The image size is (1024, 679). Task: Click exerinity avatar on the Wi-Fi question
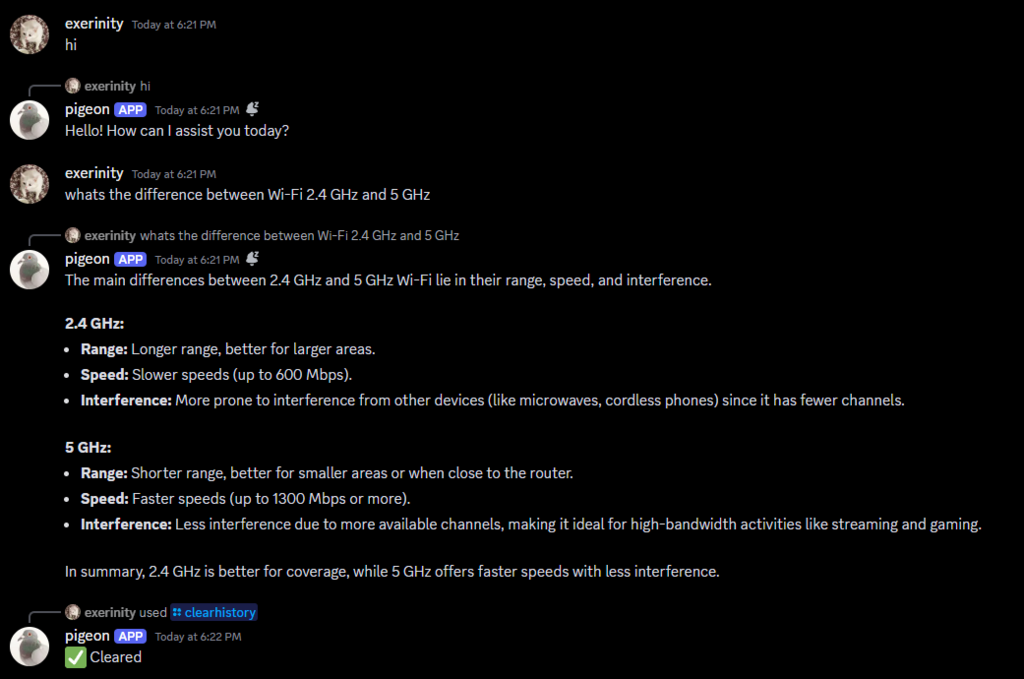[29, 184]
